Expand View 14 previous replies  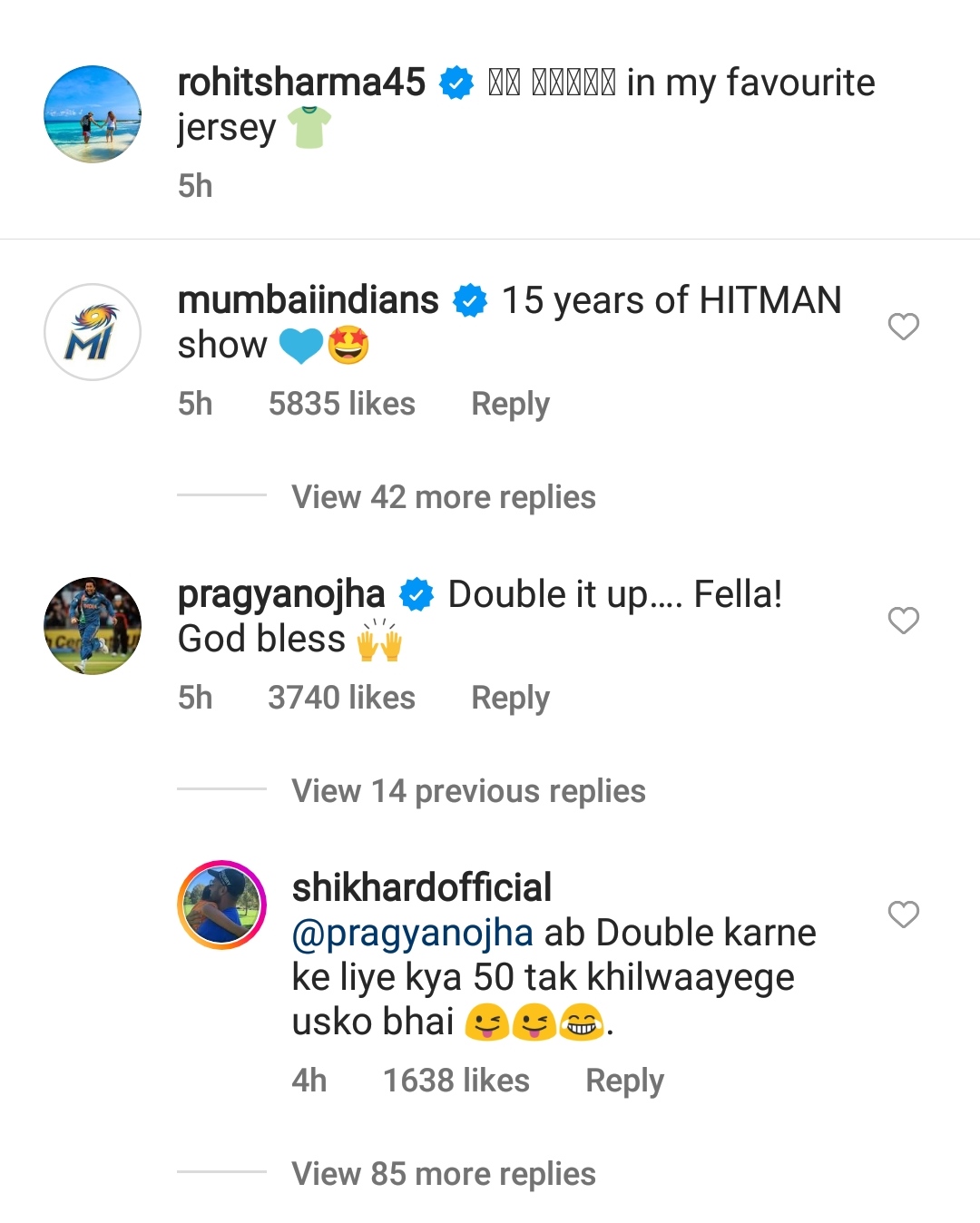[468, 791]
